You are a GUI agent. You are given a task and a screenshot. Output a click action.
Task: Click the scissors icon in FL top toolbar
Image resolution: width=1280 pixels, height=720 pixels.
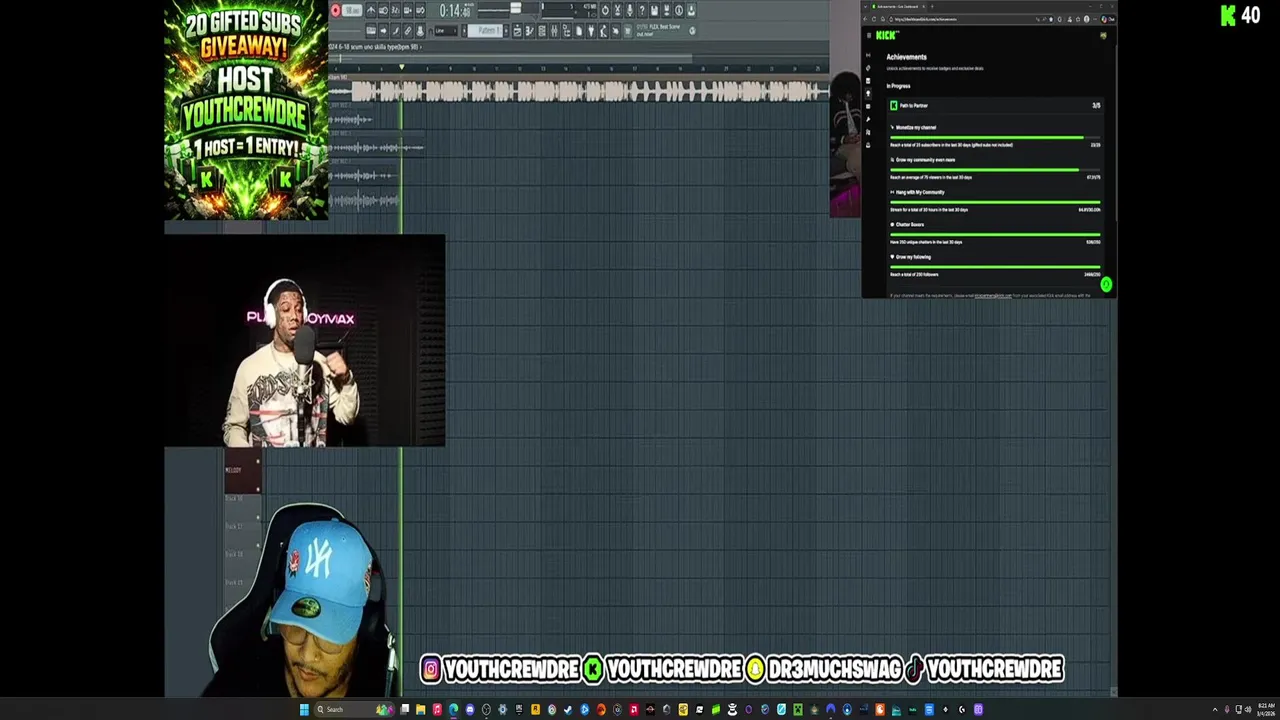pyautogui.click(x=618, y=11)
